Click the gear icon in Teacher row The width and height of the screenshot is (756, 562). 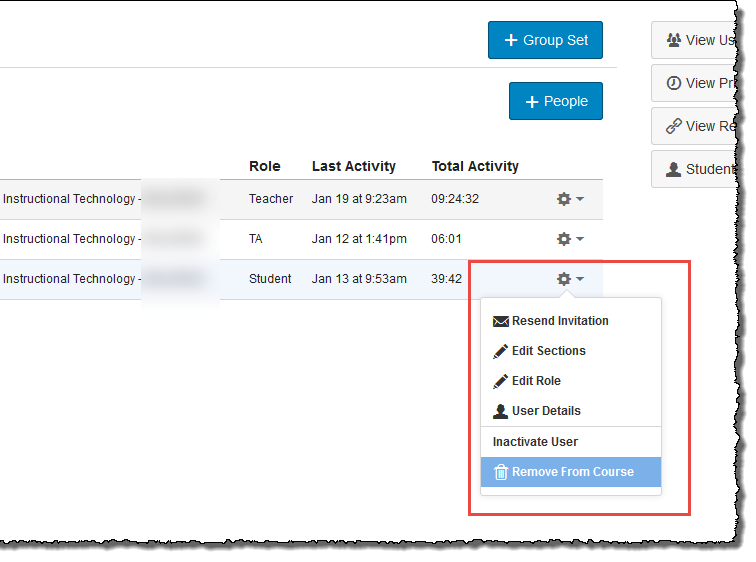coord(564,199)
